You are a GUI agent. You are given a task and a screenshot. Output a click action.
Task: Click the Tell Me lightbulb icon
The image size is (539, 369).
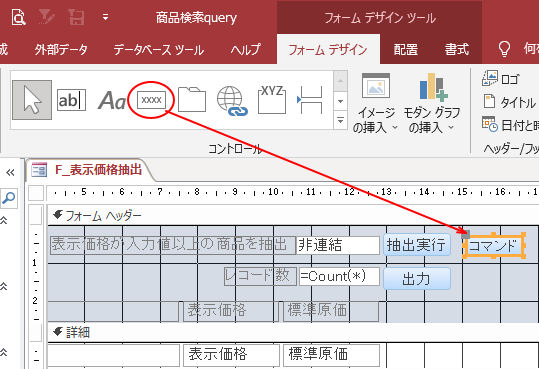click(504, 49)
